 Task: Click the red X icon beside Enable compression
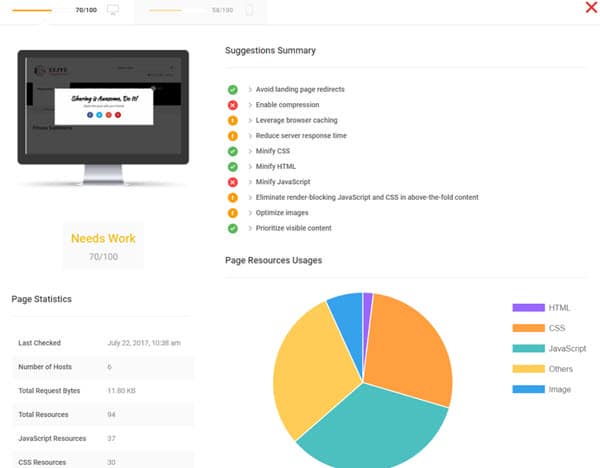232,105
